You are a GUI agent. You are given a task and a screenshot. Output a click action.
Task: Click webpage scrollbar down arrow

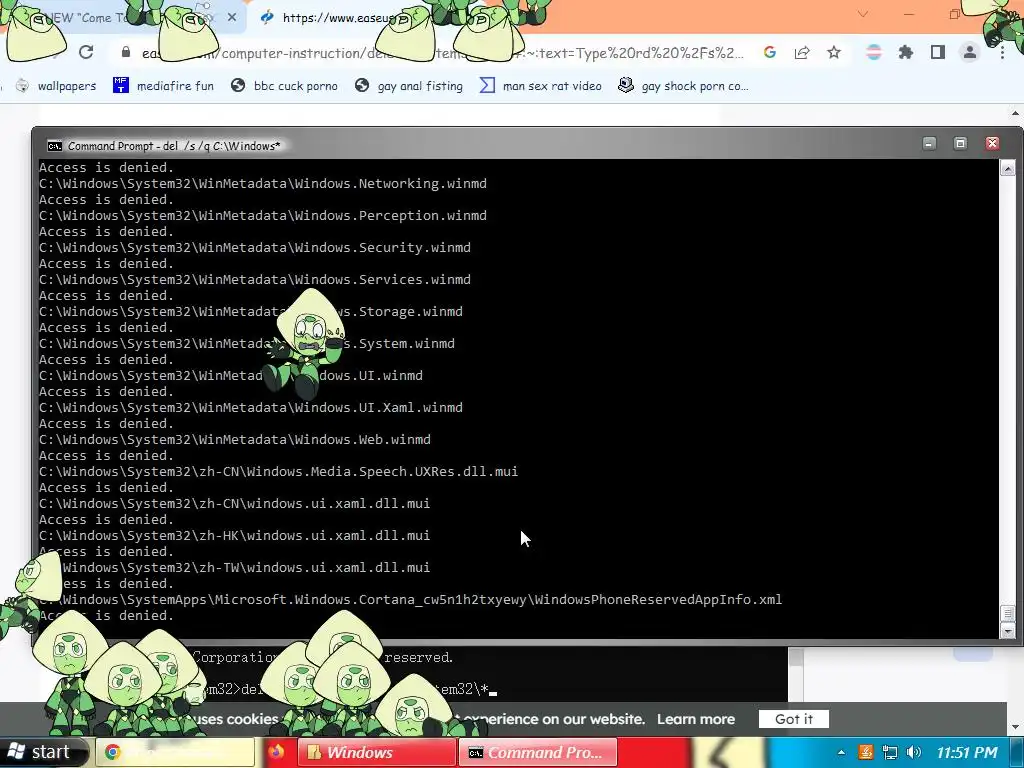1016,726
